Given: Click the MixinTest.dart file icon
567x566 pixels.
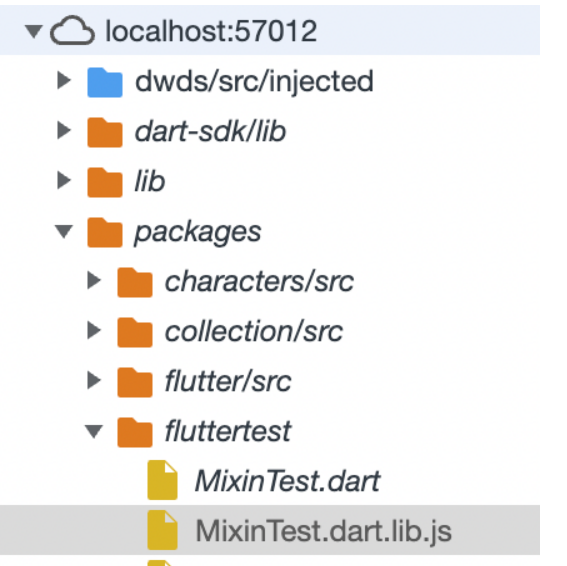Looking at the screenshot, I should click(x=162, y=480).
